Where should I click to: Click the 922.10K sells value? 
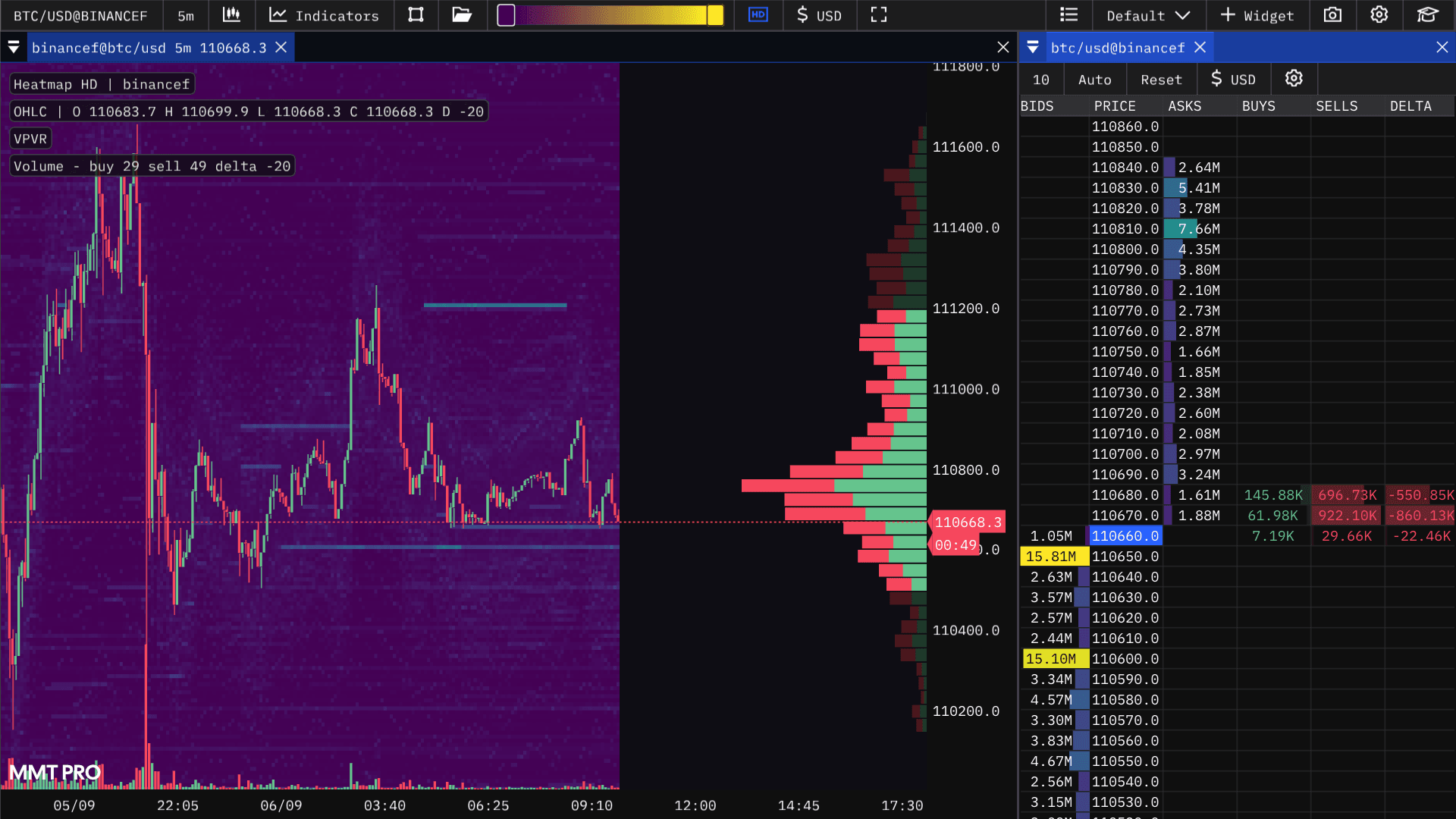pyautogui.click(x=1347, y=516)
